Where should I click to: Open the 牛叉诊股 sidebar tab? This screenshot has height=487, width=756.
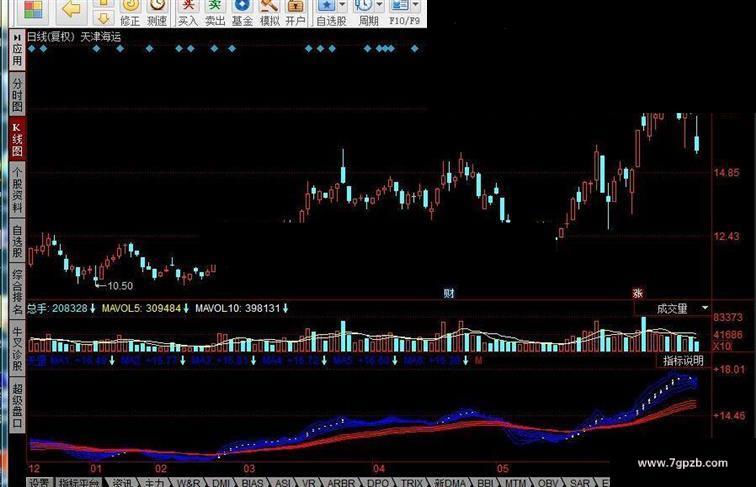(x=17, y=348)
